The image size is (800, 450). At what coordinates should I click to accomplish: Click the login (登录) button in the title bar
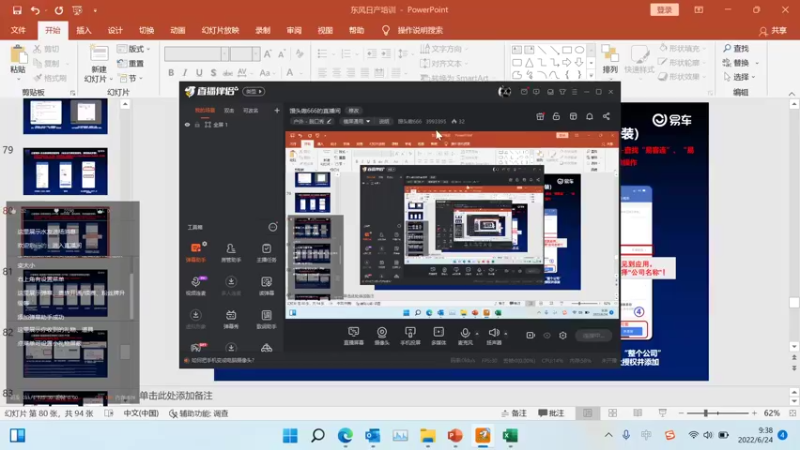pyautogui.click(x=664, y=10)
